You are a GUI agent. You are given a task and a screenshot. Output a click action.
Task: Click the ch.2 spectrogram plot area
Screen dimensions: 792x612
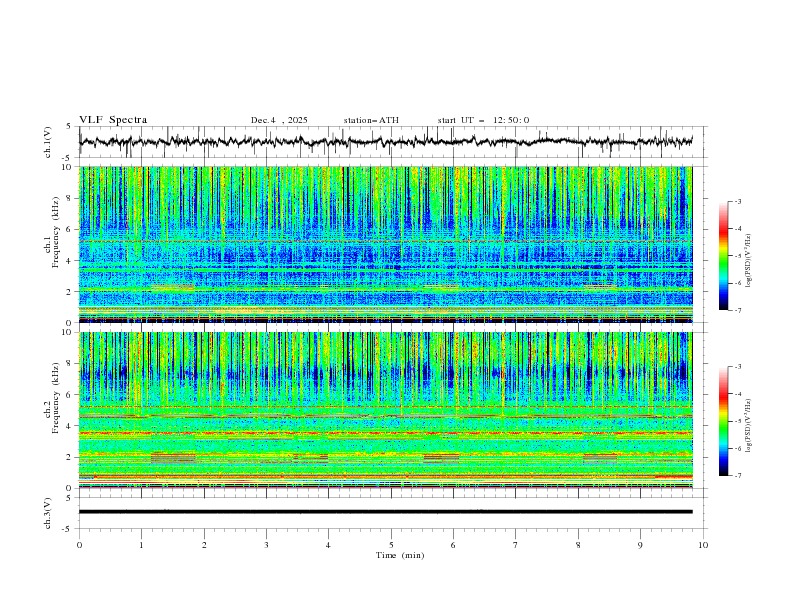pyautogui.click(x=386, y=410)
